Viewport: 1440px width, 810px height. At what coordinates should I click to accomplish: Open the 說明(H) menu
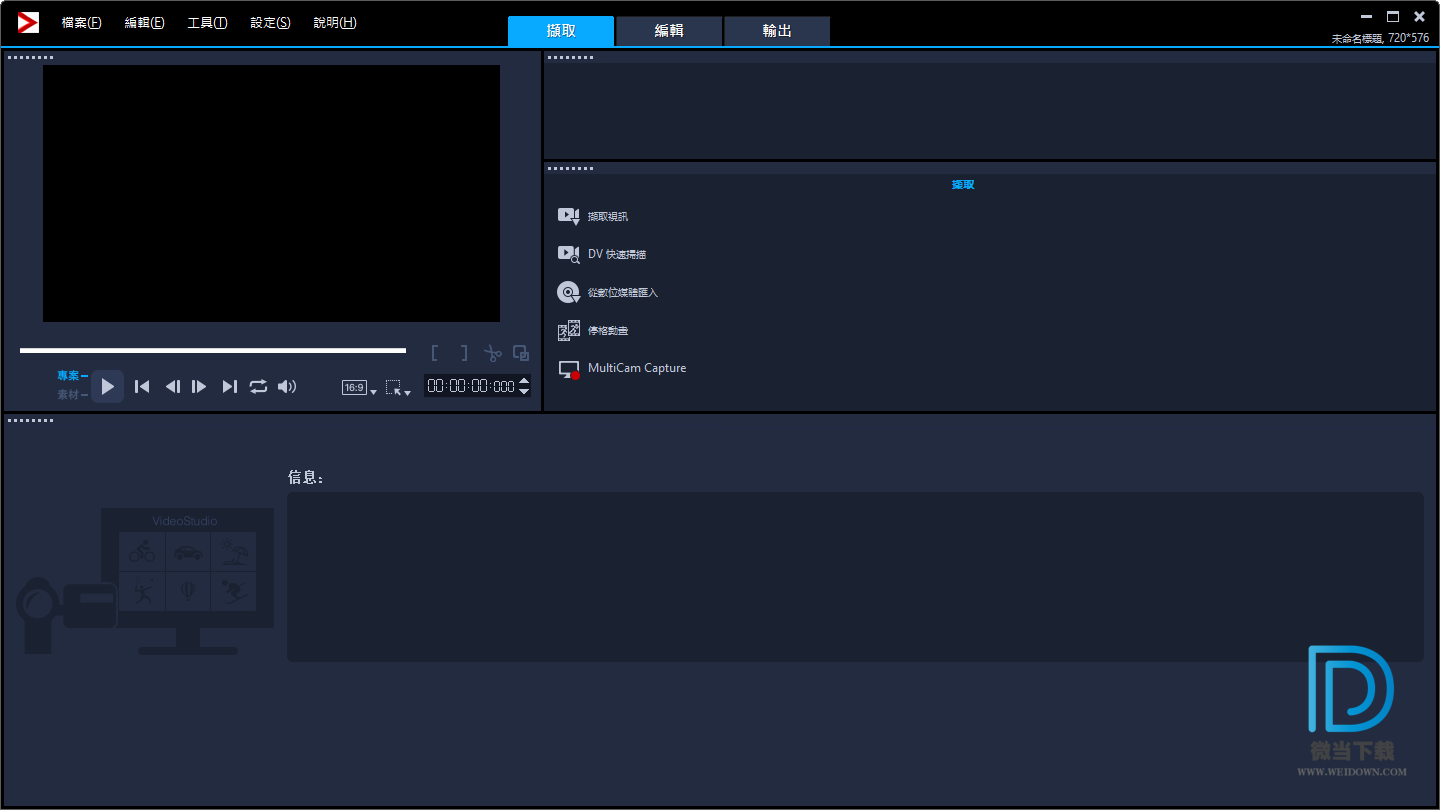coord(334,22)
